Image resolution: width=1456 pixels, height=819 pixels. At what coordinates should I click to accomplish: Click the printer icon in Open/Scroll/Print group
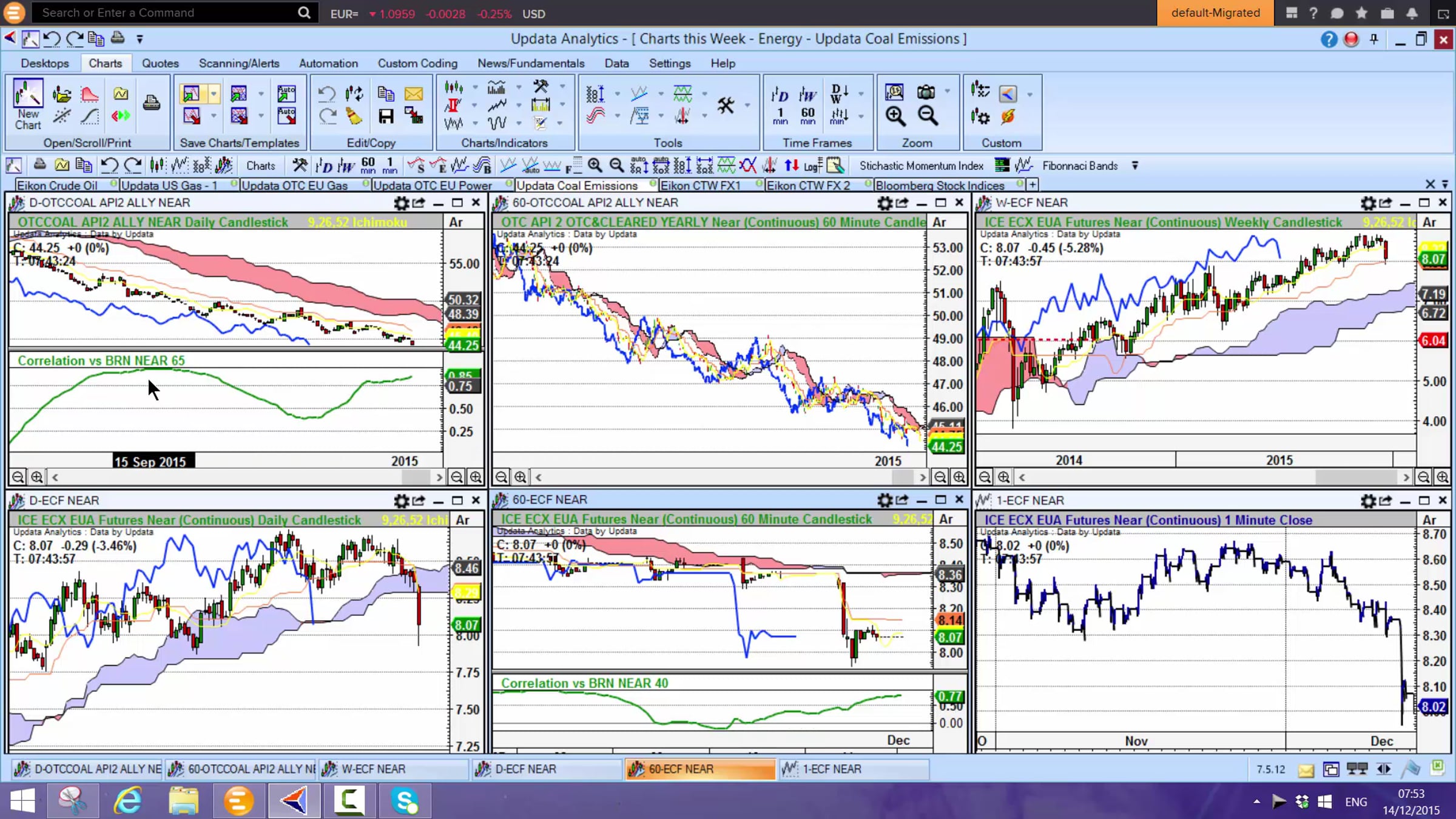[152, 104]
